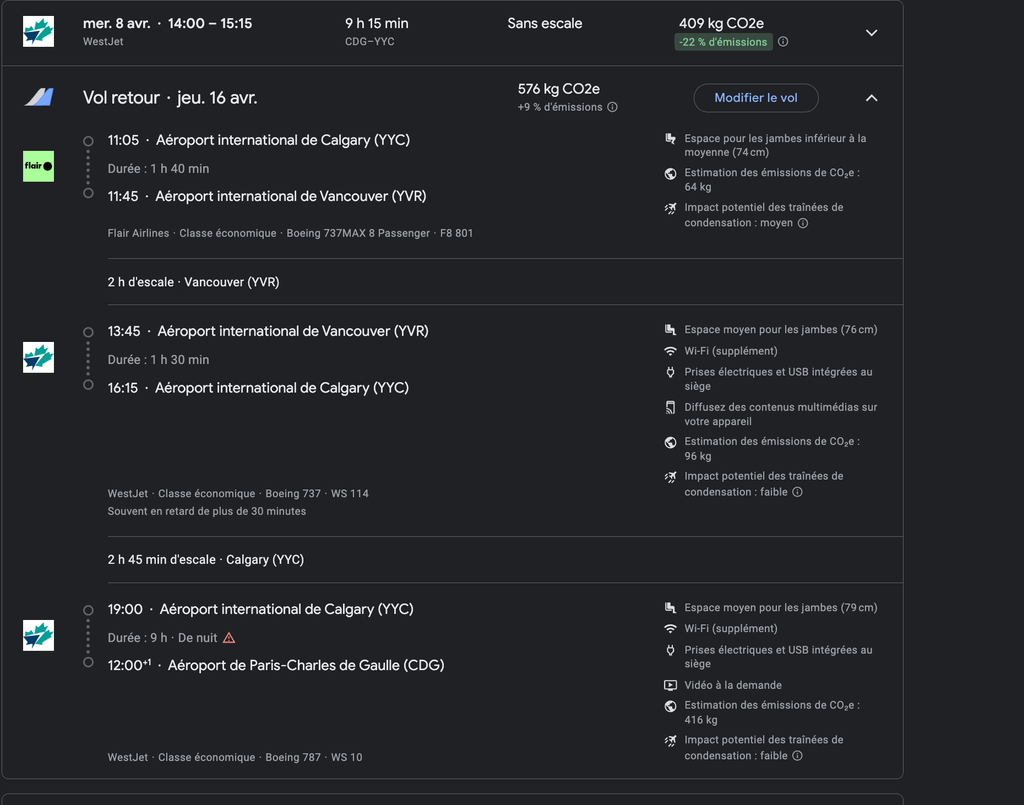Select the 2 h 45 min d'escale Calgary row
The width and height of the screenshot is (1024, 805).
pos(206,560)
